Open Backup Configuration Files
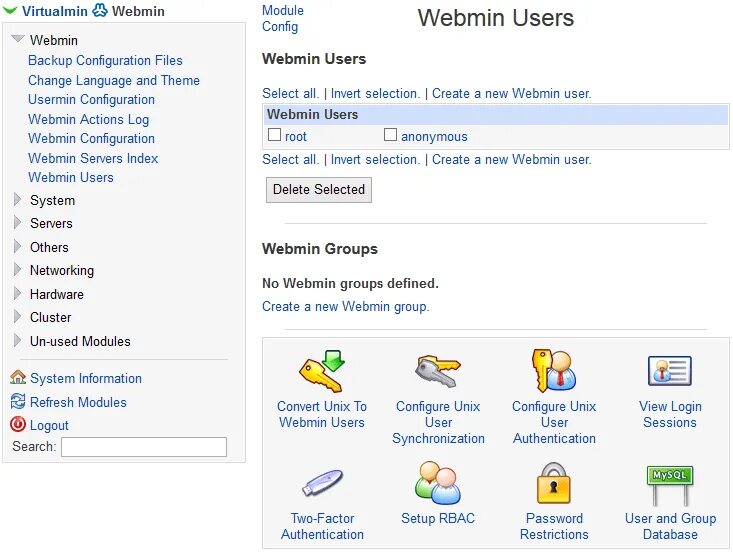The width and height of the screenshot is (733, 553). 105,60
